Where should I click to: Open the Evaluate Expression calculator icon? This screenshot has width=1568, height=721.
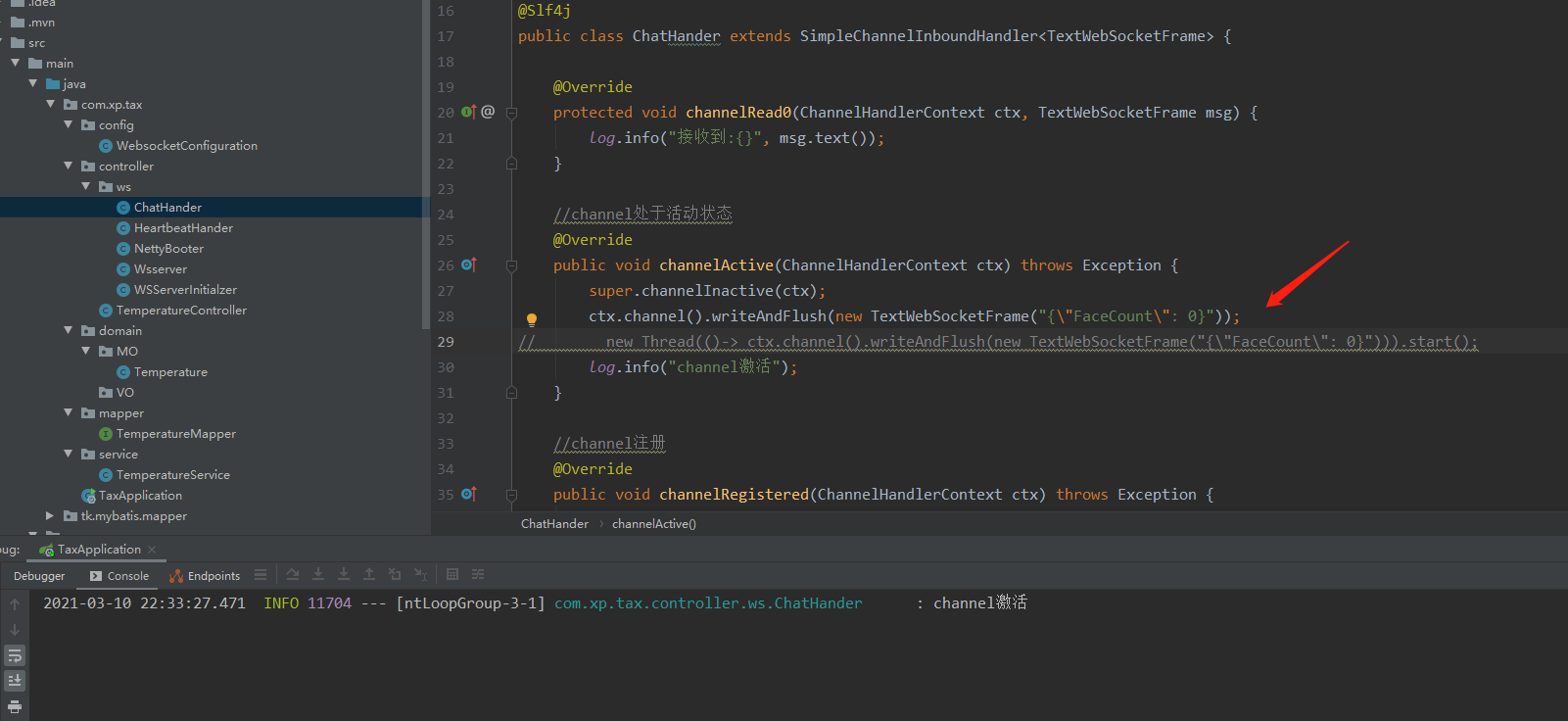(x=452, y=575)
